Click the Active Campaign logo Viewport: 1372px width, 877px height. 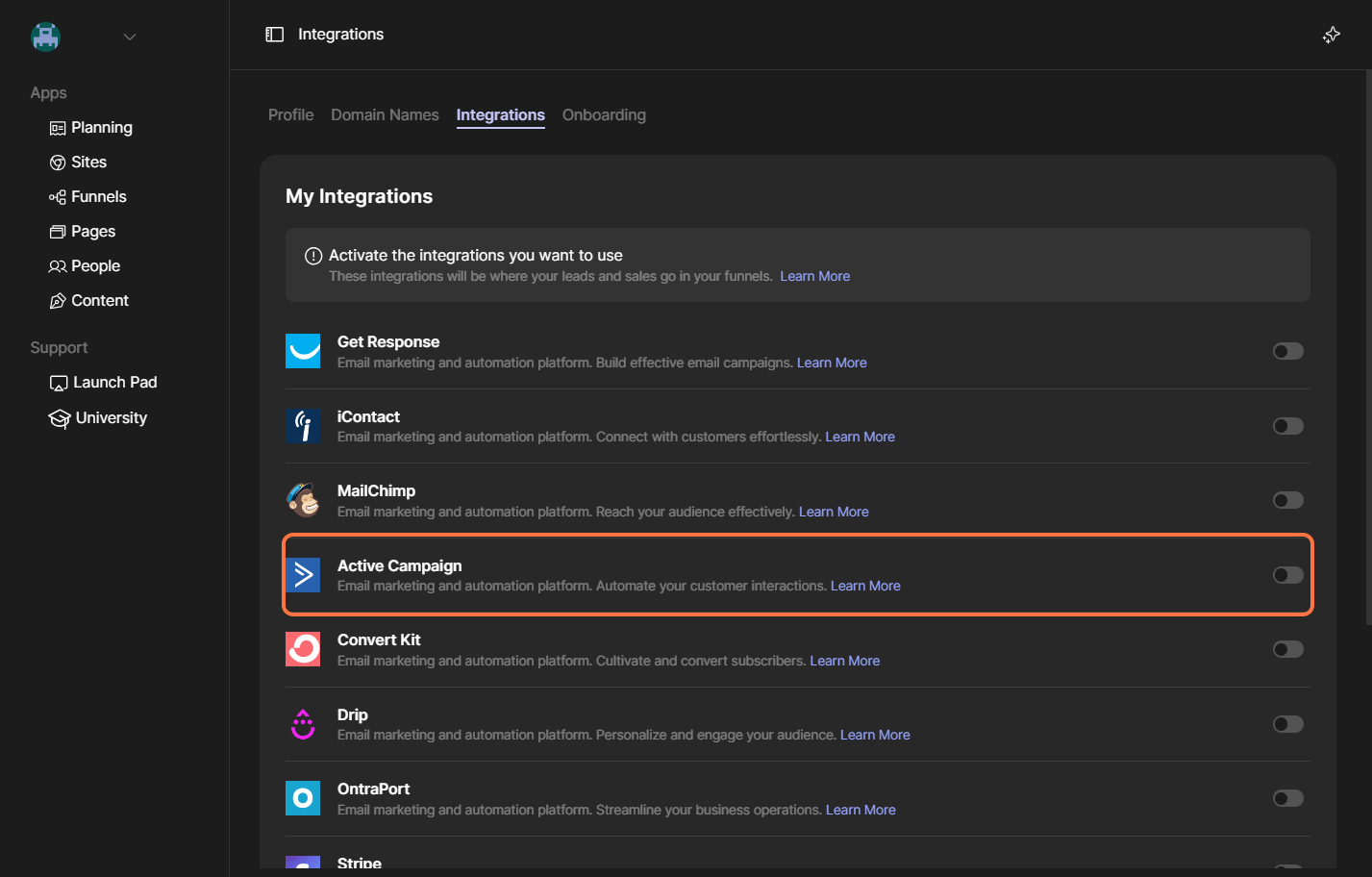(x=303, y=575)
